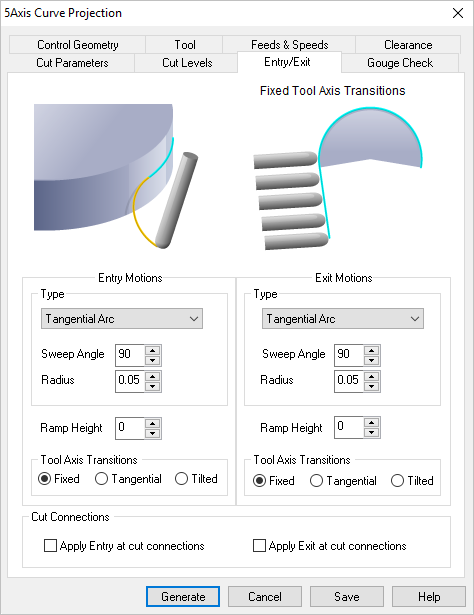Click the Entry Sweep Angle field
This screenshot has width=474, height=615.
(130, 355)
